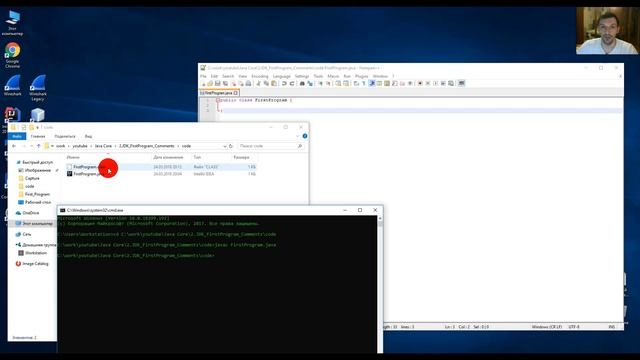Collapse the class fold marker on line 1
The image size is (640, 360).
[x=218, y=100]
